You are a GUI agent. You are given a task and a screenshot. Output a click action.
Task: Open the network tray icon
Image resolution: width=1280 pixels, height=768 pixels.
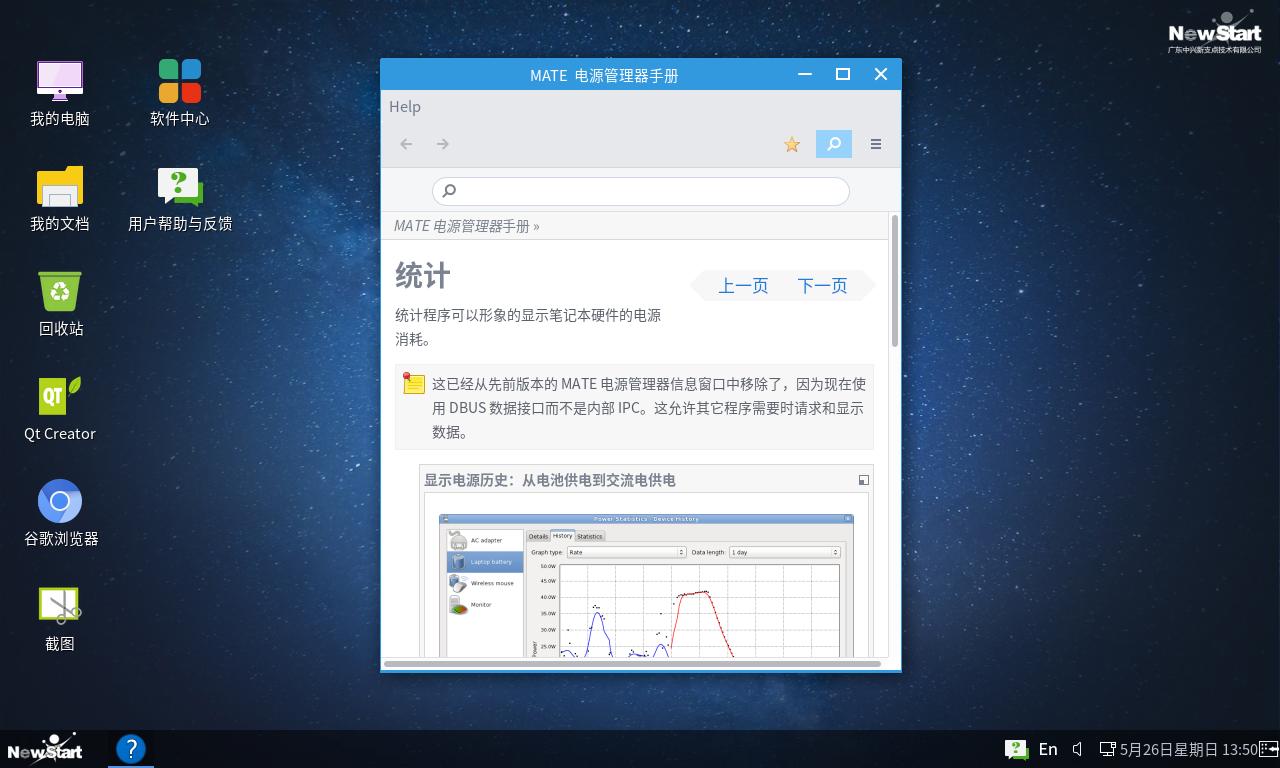(1108, 749)
